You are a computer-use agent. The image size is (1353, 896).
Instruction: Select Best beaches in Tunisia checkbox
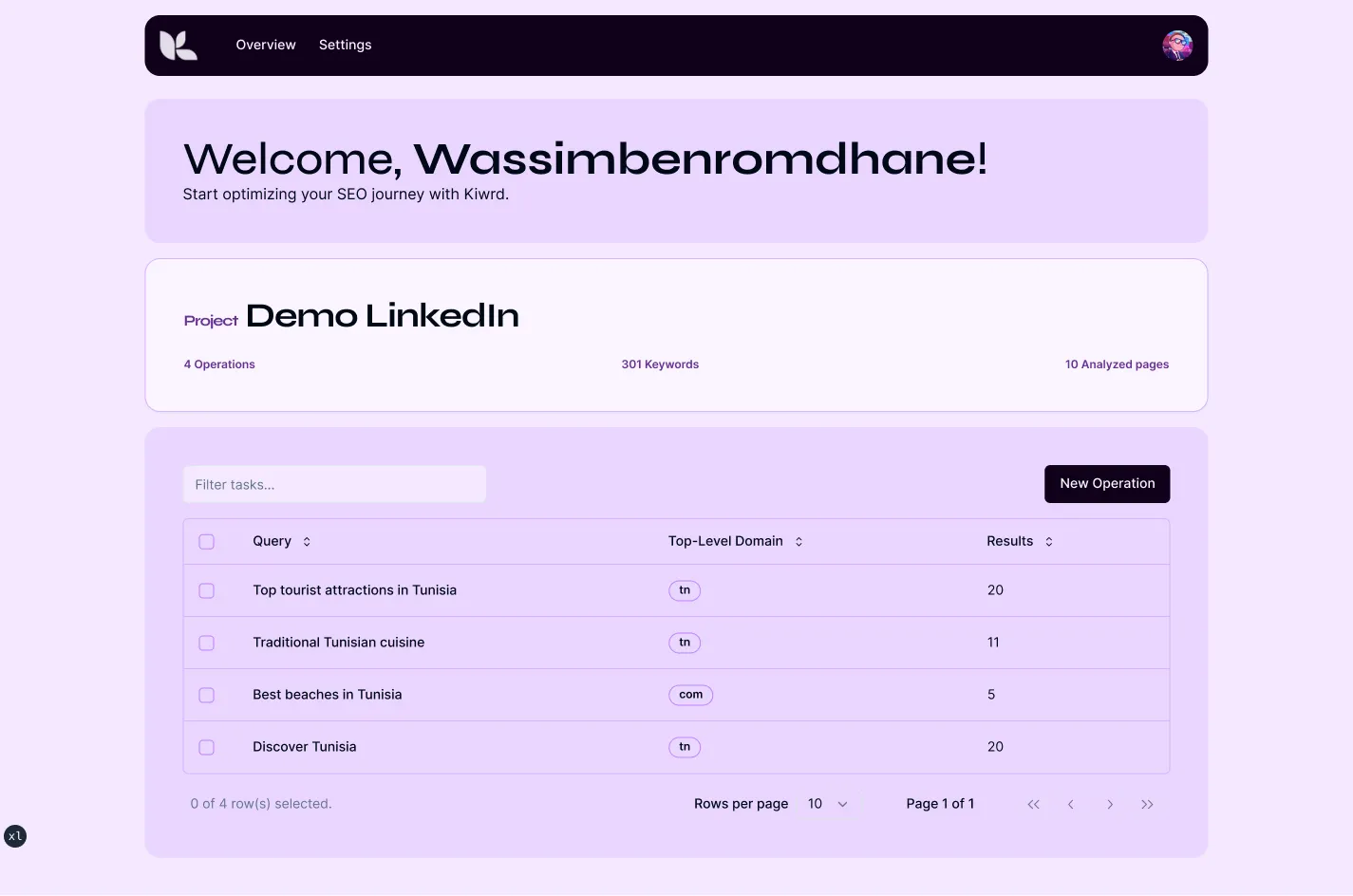206,695
